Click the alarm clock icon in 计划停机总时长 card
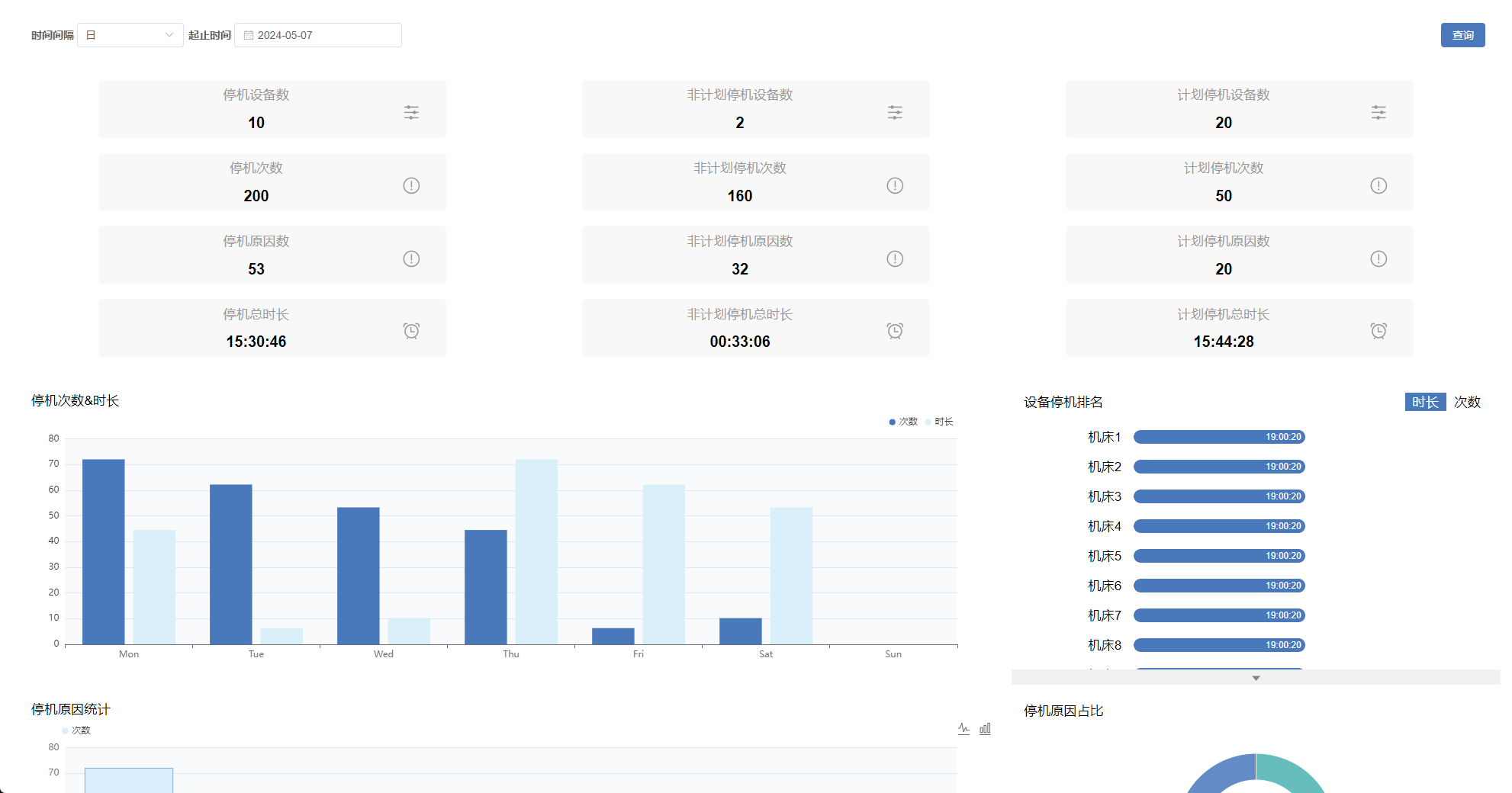Screen dimensions: 1512x793 click(x=1378, y=331)
